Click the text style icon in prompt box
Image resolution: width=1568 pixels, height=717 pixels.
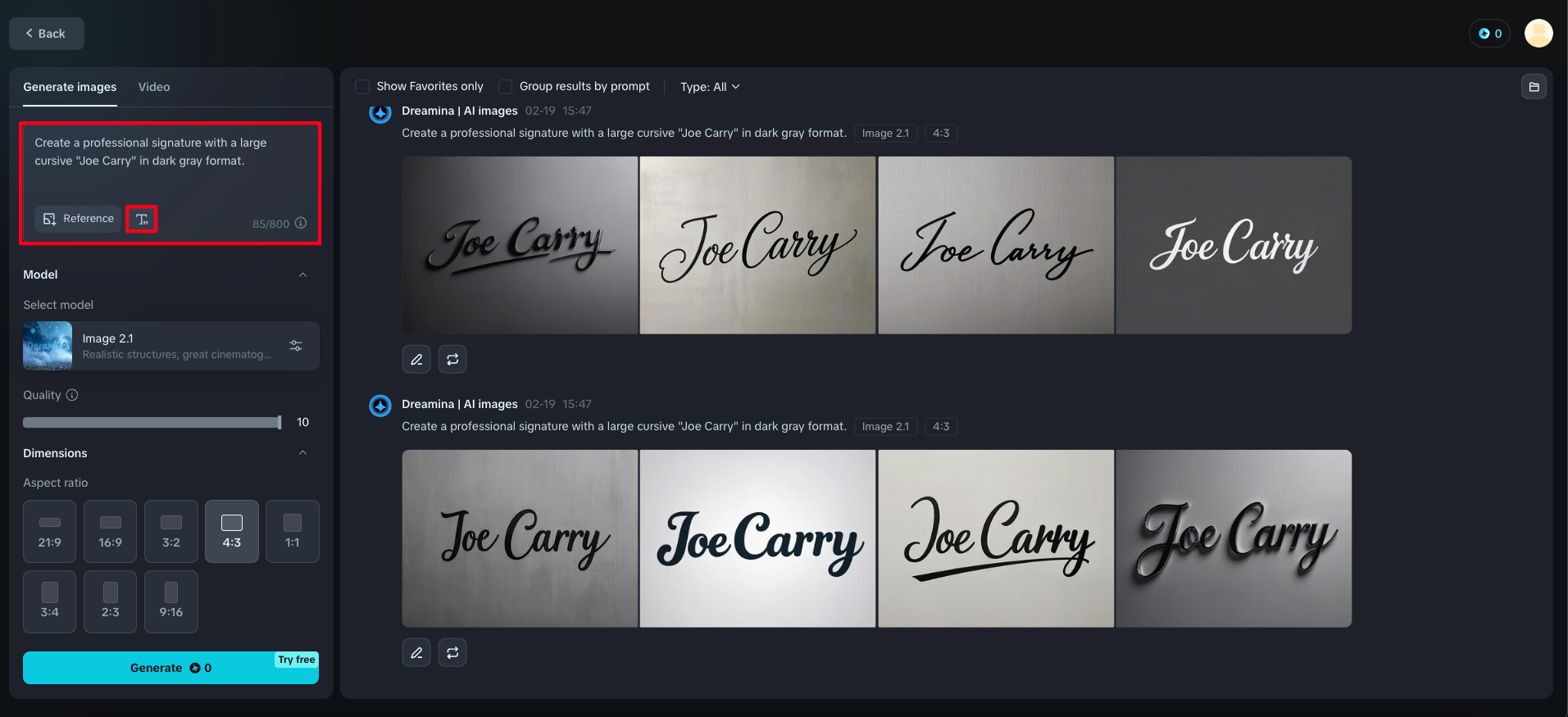tap(142, 219)
